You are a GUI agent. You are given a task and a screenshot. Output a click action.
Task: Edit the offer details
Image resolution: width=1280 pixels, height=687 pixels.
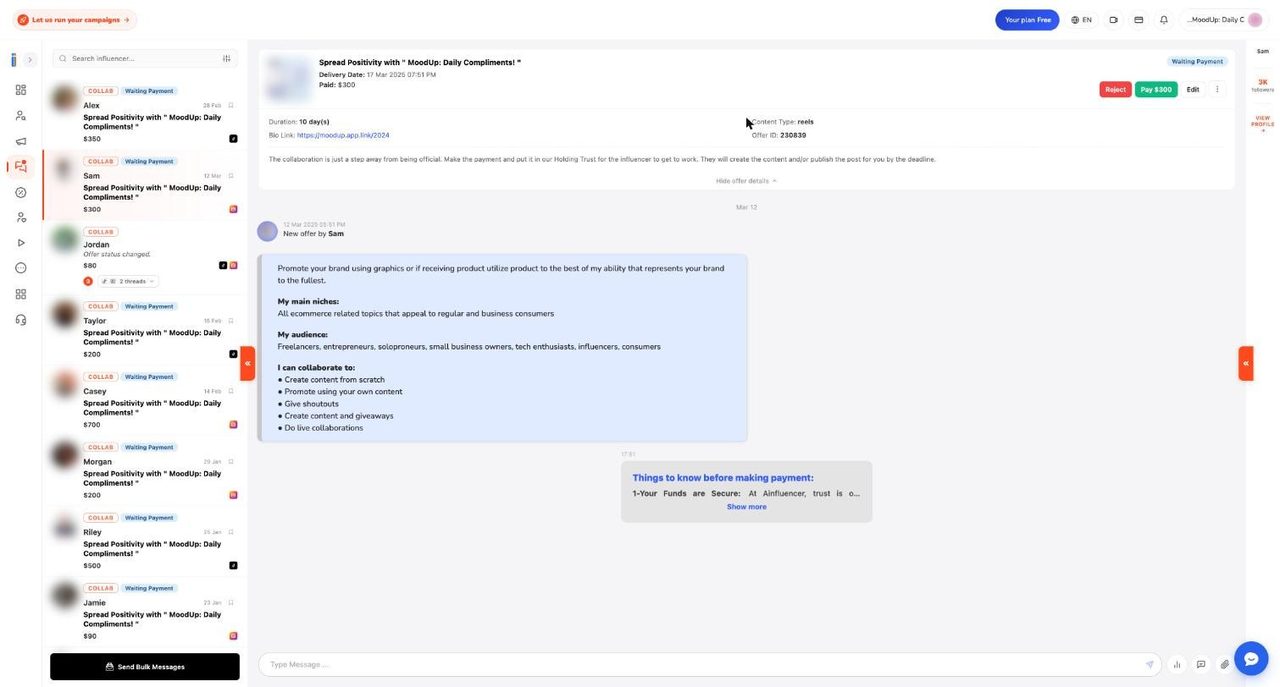pos(1193,89)
